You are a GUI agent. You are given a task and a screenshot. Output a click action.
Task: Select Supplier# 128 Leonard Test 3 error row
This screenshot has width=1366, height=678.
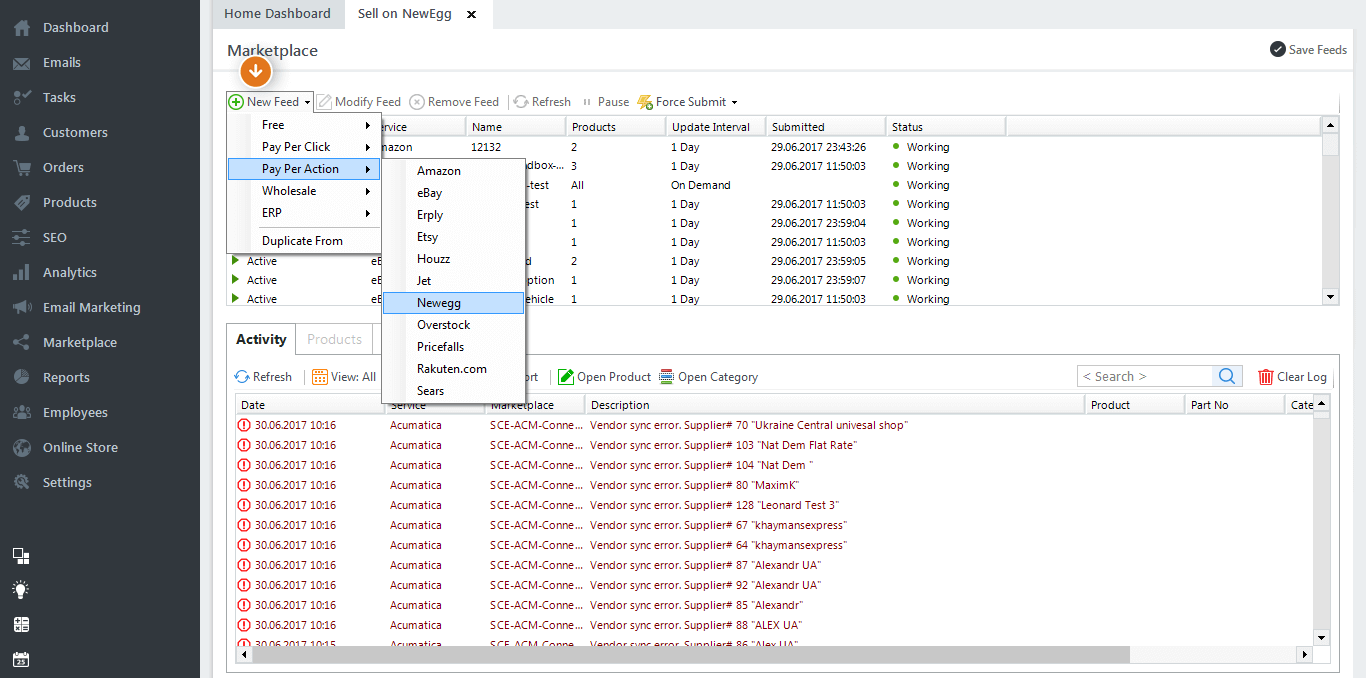(x=774, y=505)
